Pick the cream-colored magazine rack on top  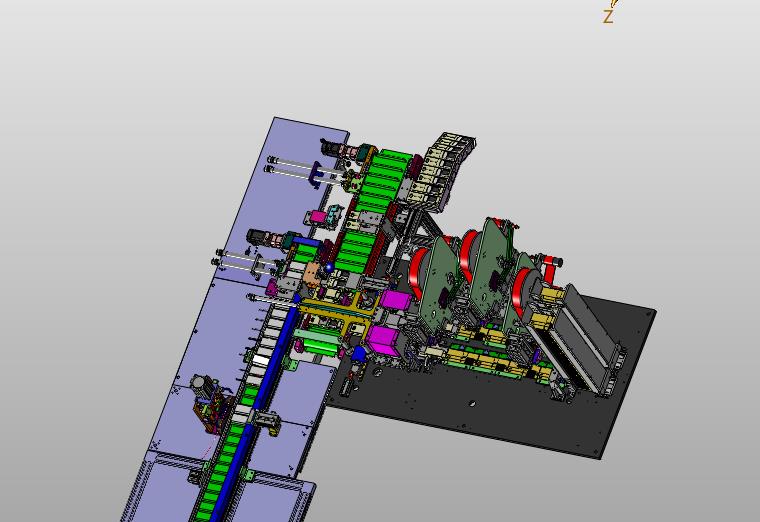click(443, 172)
